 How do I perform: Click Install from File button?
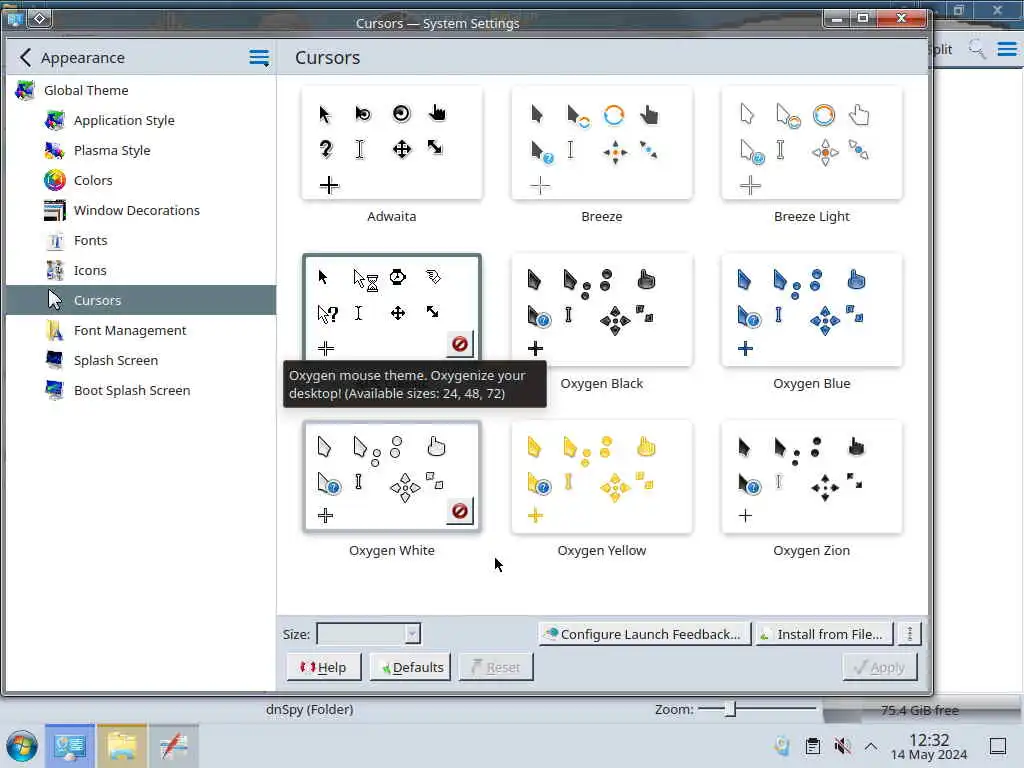(x=823, y=633)
